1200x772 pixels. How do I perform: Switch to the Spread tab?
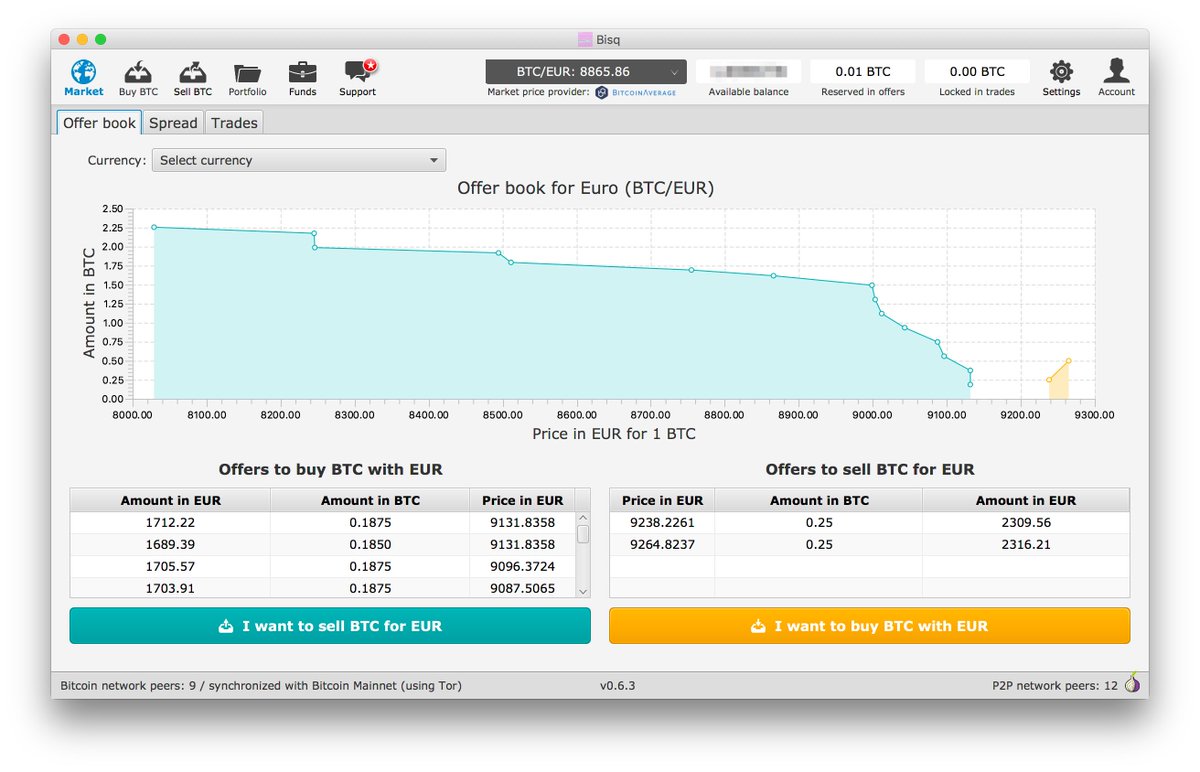coord(173,123)
